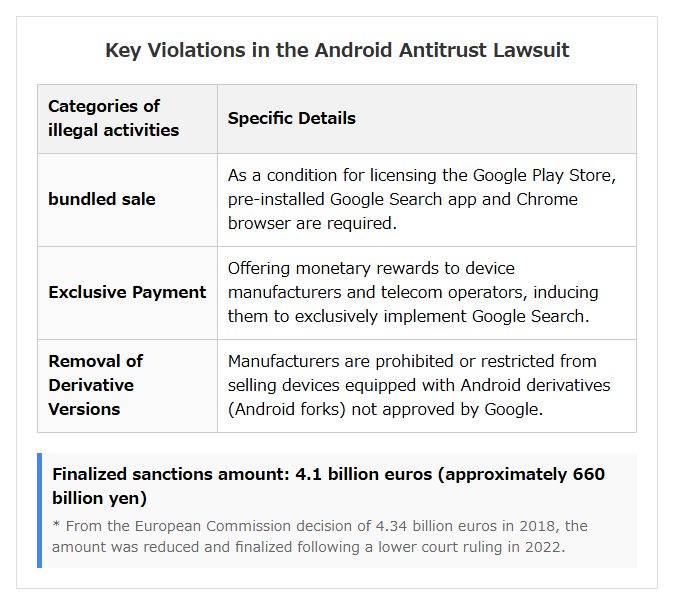Select the Exclusive Payment row label
This screenshot has height=605, width=674.
tap(127, 292)
